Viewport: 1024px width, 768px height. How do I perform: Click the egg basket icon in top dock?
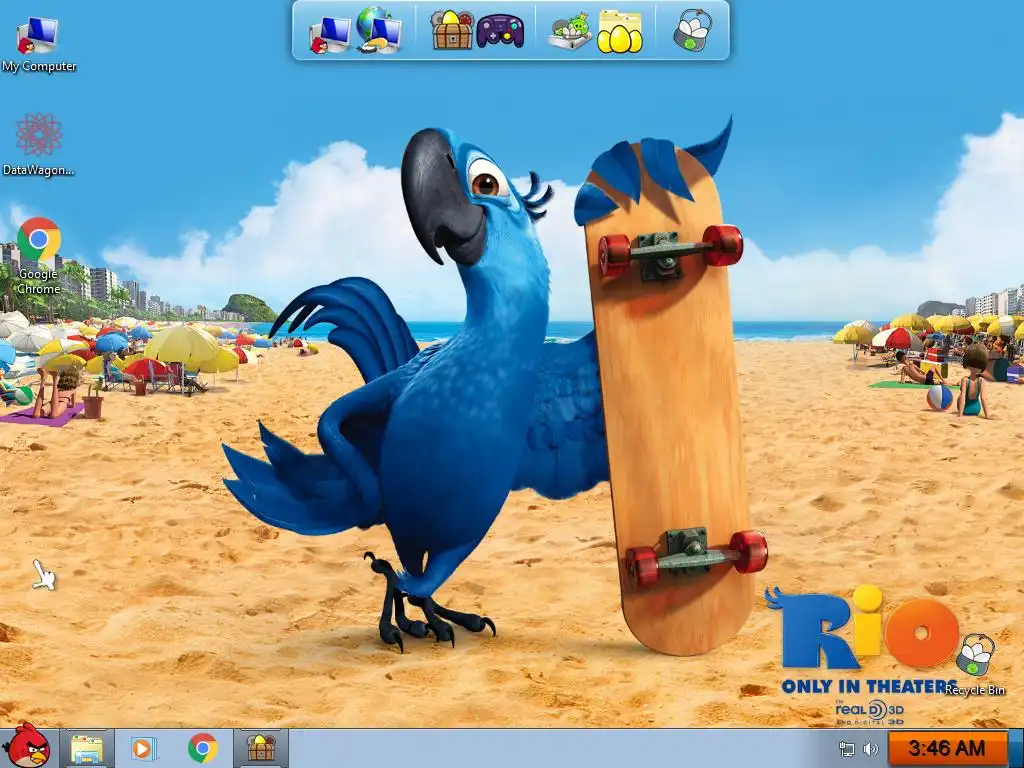692,30
